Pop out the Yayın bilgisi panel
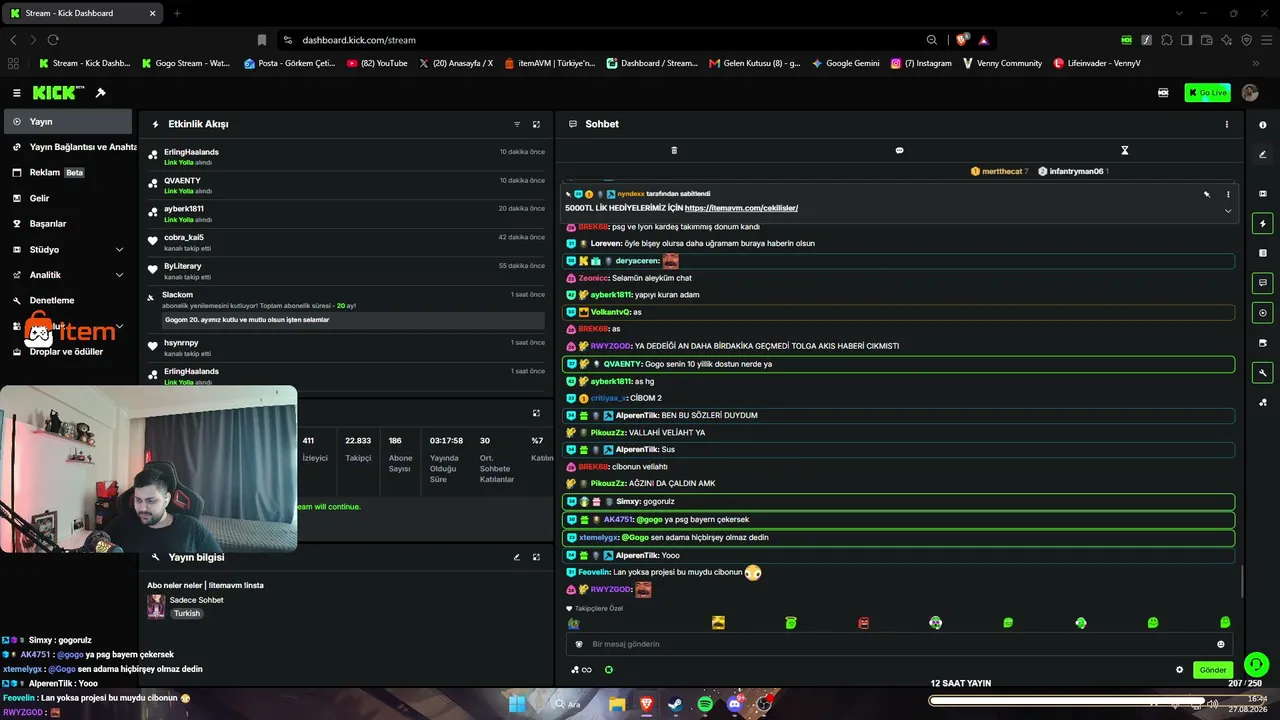The width and height of the screenshot is (1280, 720). (536, 557)
